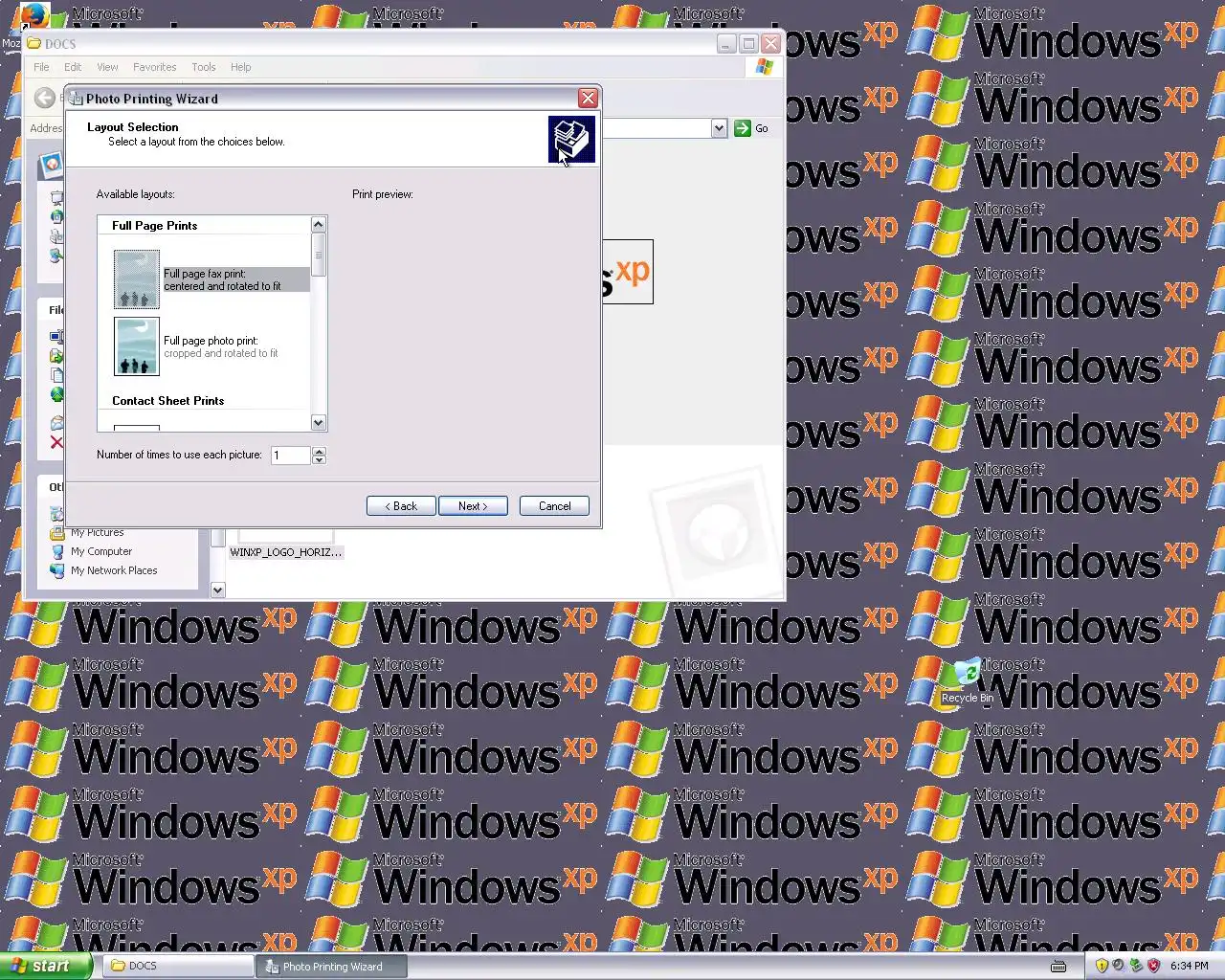Open the View menu in DOCS window

click(x=107, y=67)
